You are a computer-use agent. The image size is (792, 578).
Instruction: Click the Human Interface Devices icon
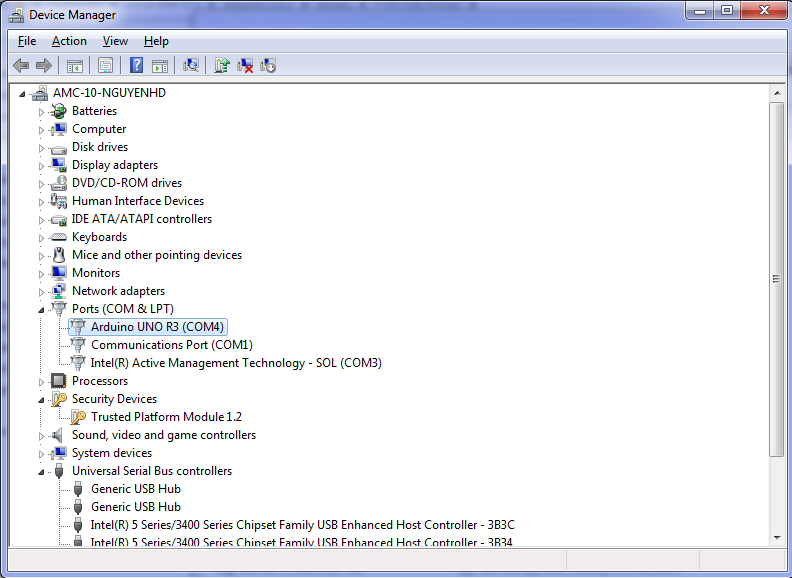59,201
